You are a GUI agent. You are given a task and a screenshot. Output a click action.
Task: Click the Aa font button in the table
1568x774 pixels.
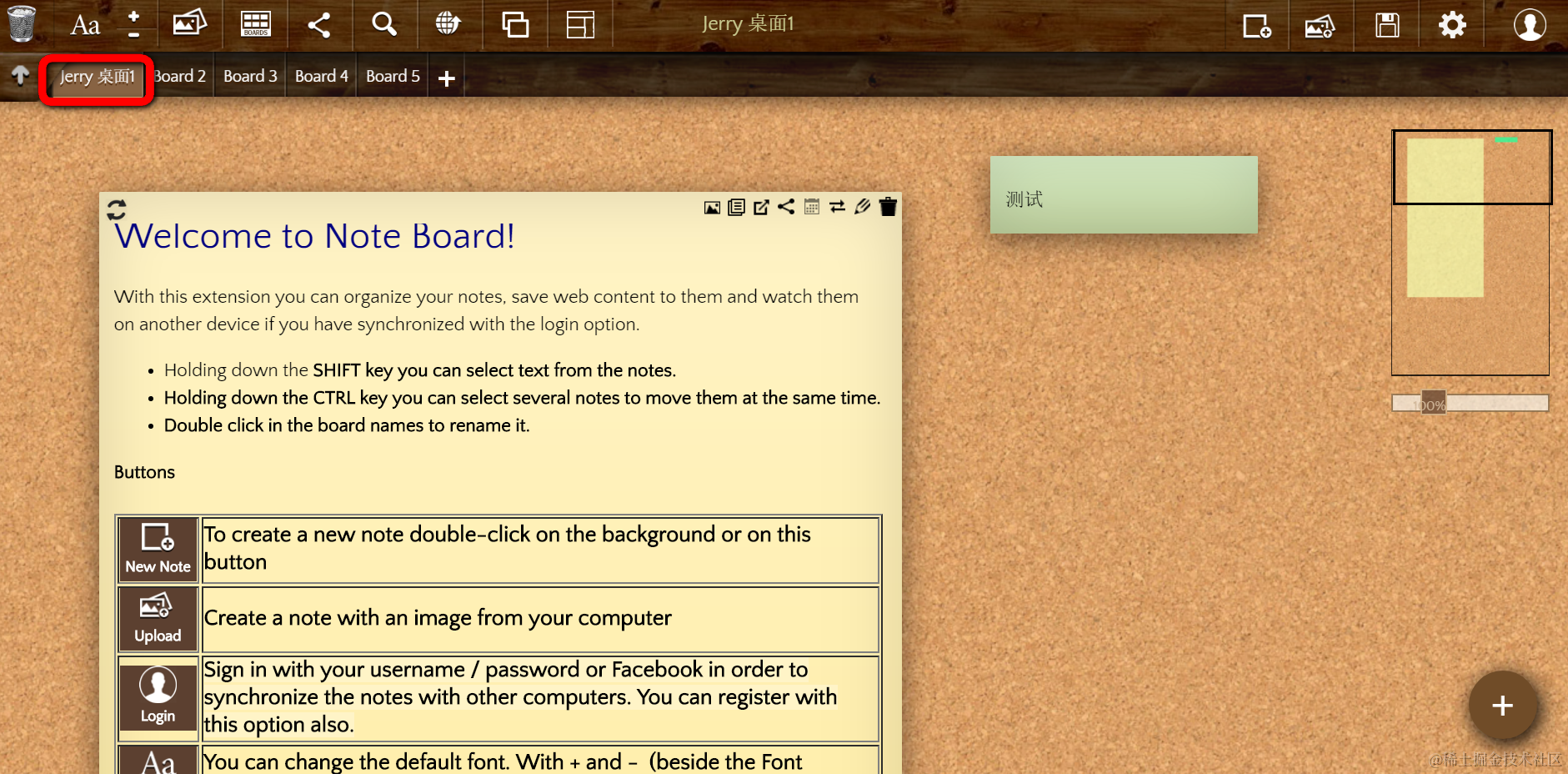coord(158,762)
